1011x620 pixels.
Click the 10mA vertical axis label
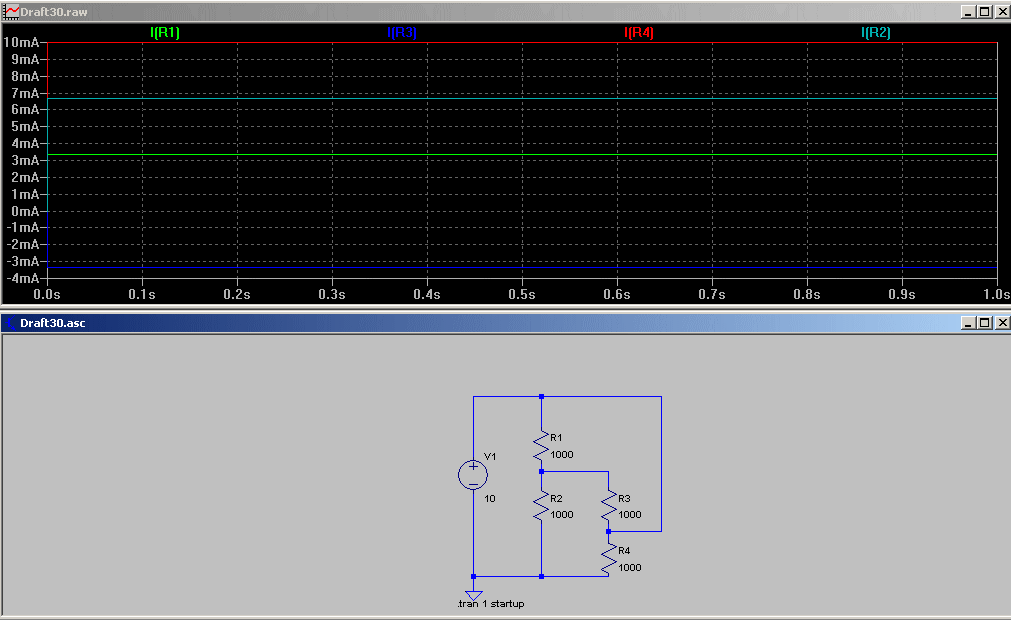(21, 42)
